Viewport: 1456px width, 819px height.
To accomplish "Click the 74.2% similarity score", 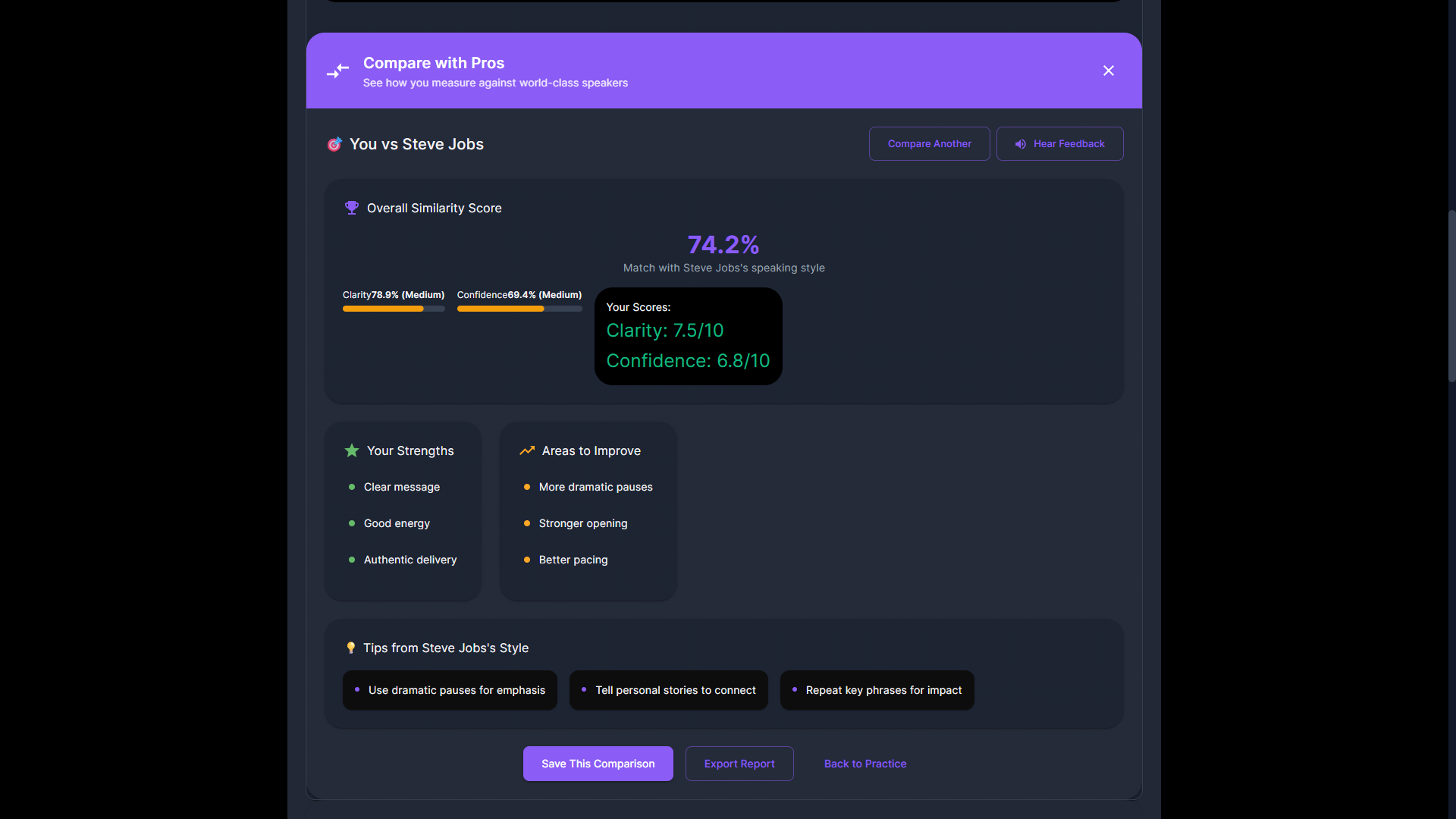I will 723,245.
